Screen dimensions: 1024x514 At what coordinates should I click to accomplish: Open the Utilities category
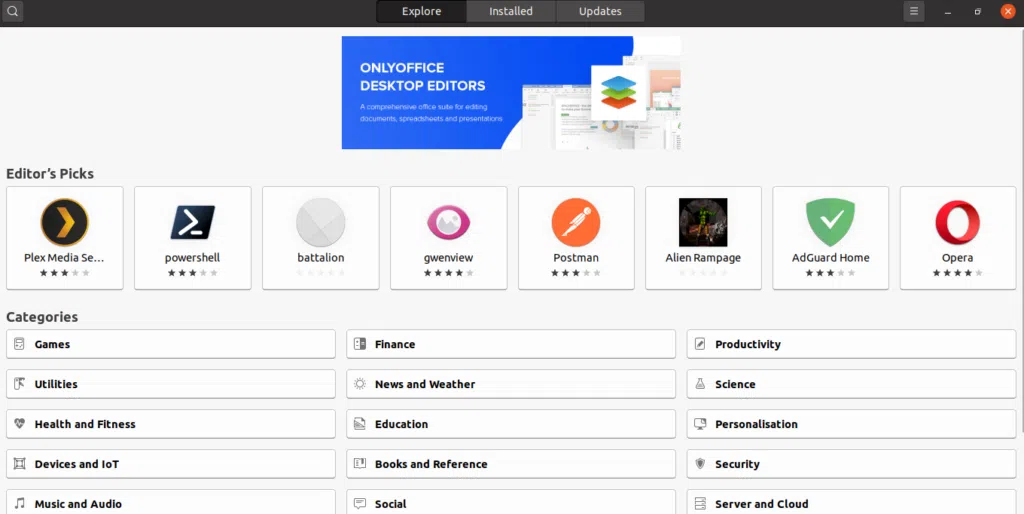click(170, 383)
